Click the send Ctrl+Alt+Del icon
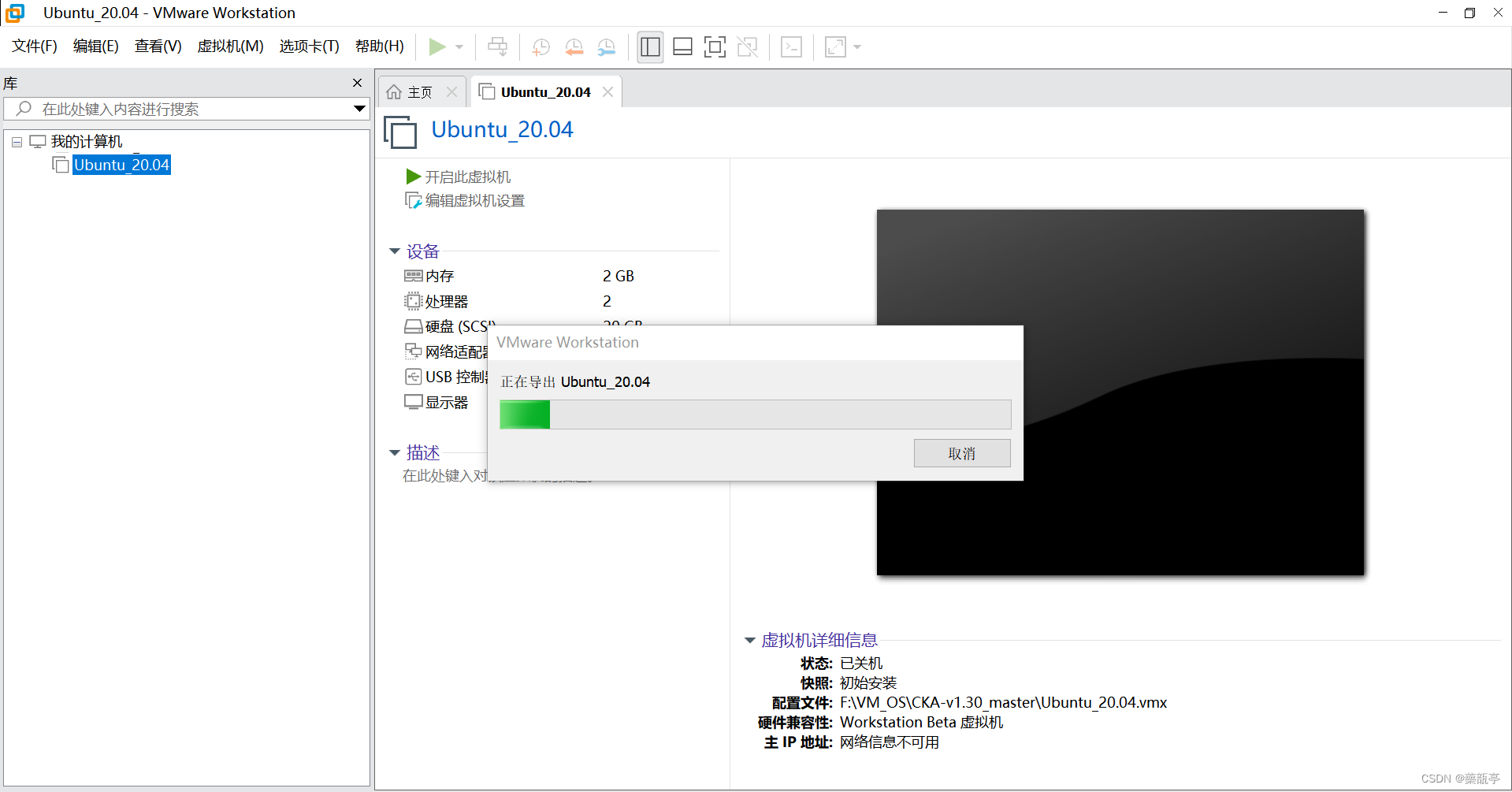This screenshot has height=792, width=1512. pos(497,46)
